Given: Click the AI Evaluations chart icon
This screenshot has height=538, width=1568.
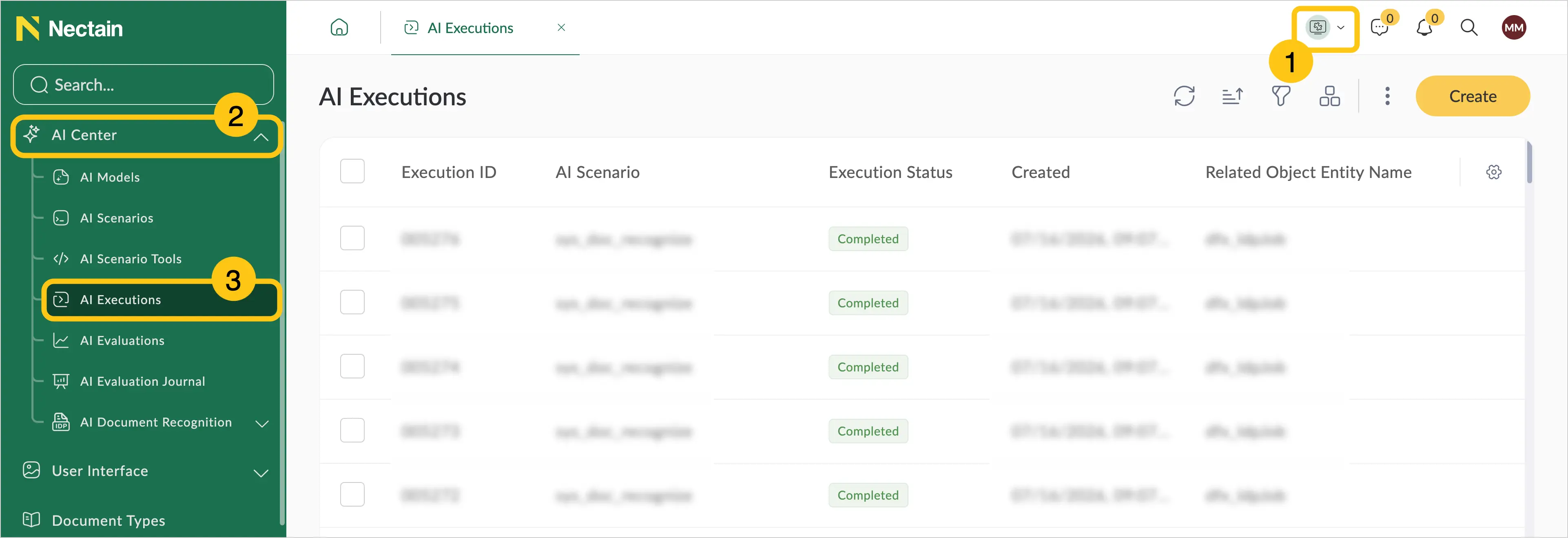Looking at the screenshot, I should [61, 340].
